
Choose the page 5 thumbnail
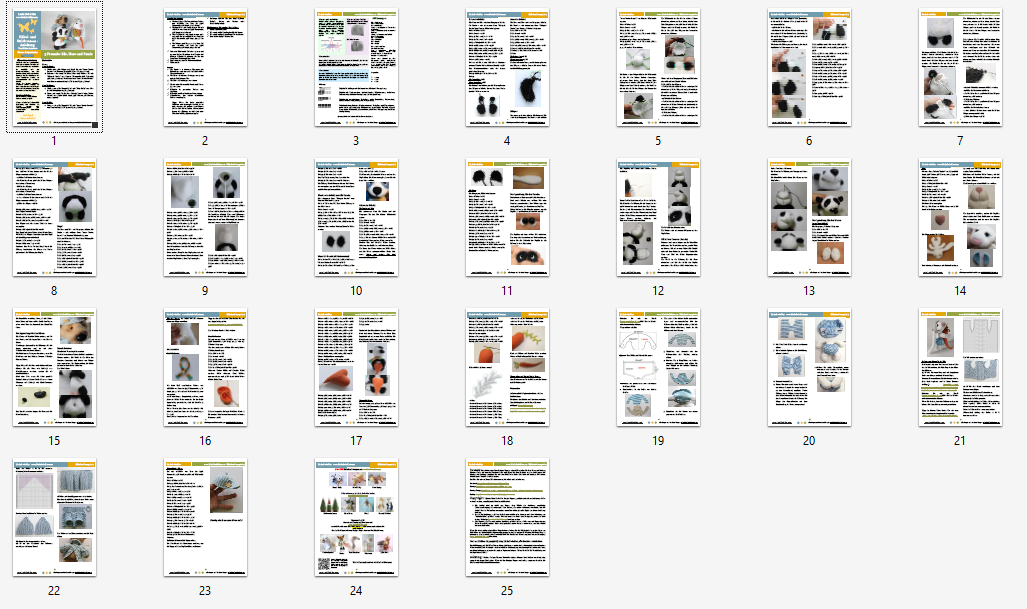(x=658, y=68)
